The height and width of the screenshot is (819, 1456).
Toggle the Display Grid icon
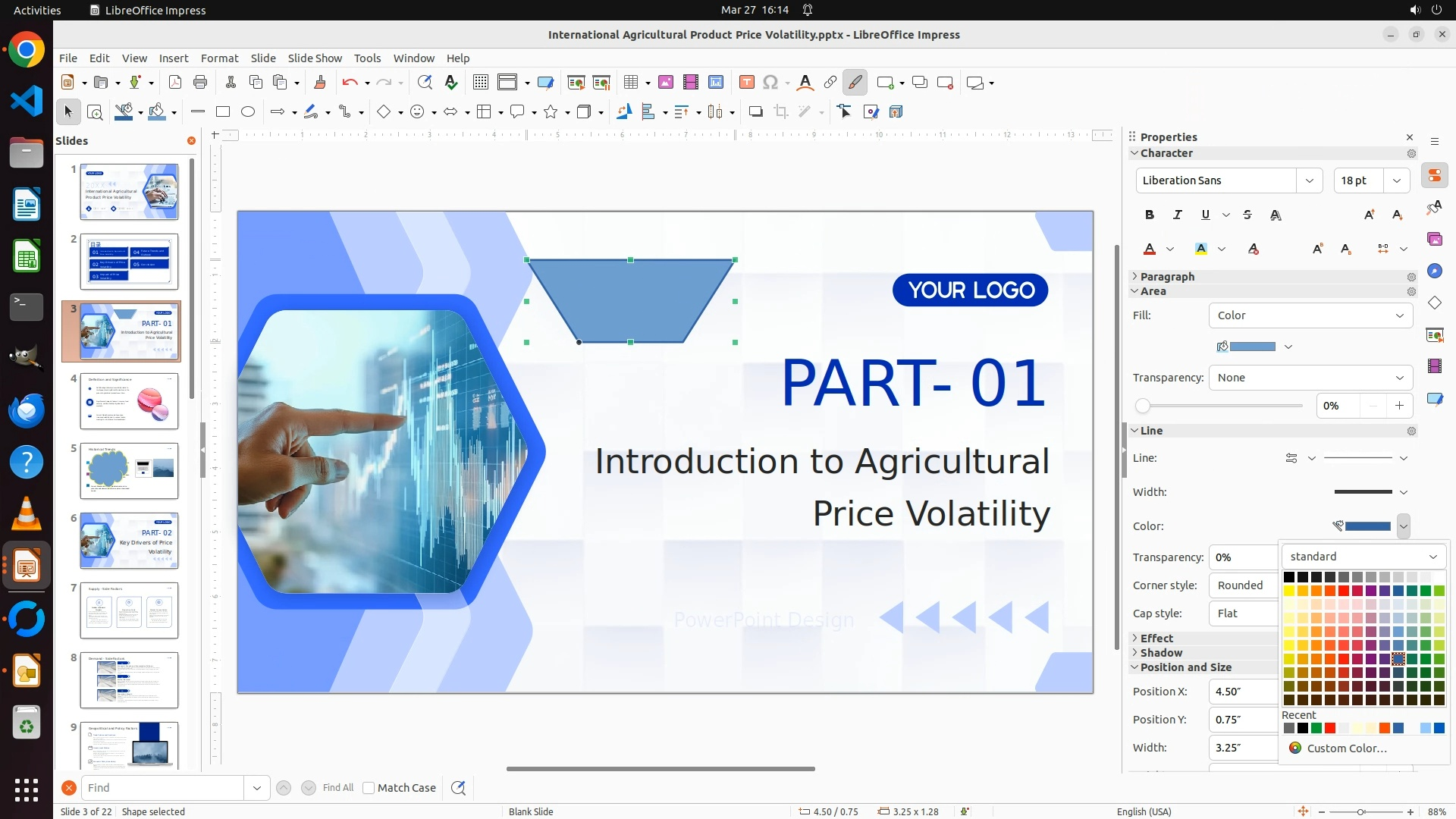tap(480, 83)
